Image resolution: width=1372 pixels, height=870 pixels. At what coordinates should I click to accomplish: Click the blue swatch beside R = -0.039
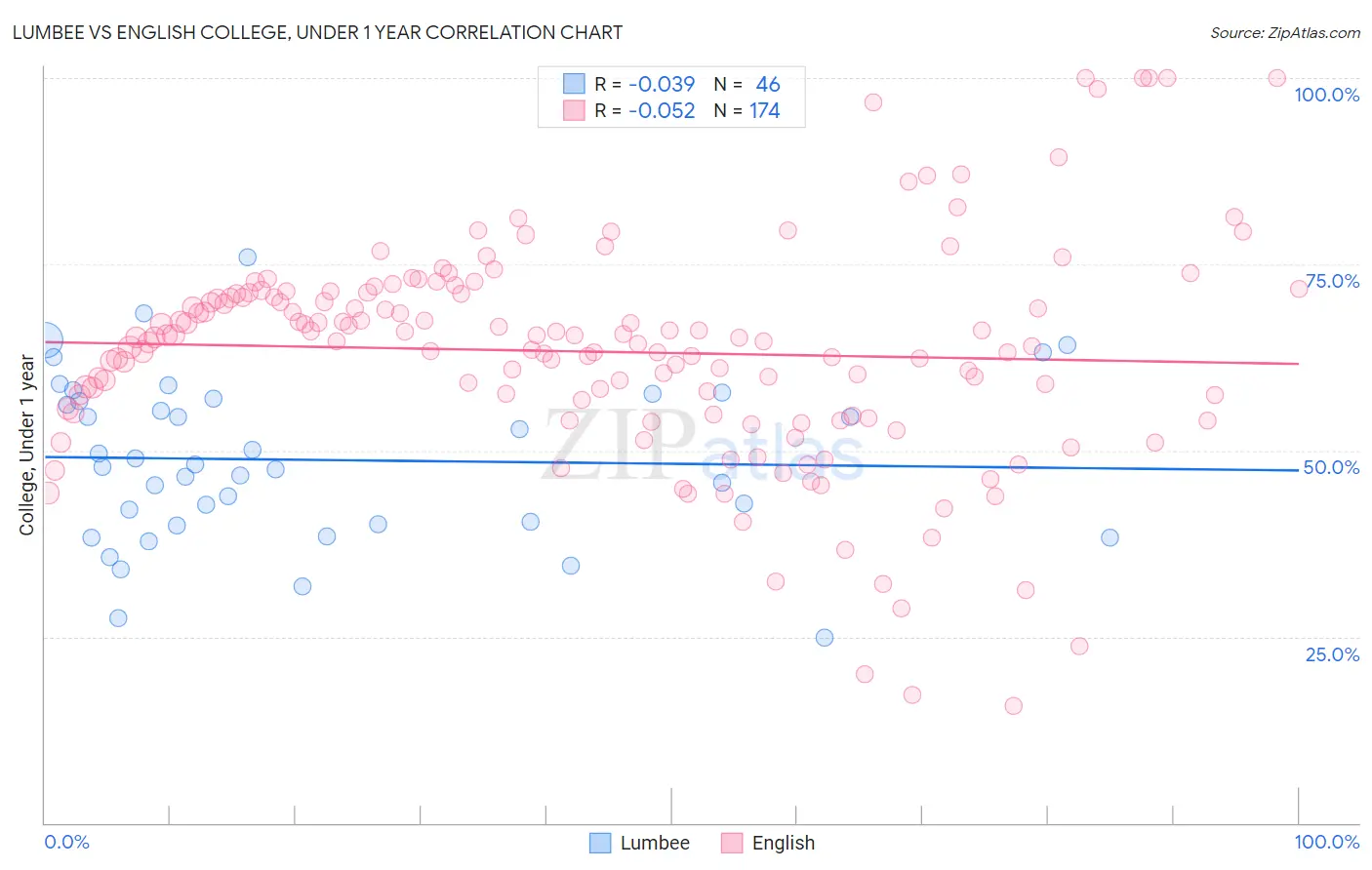[x=574, y=84]
